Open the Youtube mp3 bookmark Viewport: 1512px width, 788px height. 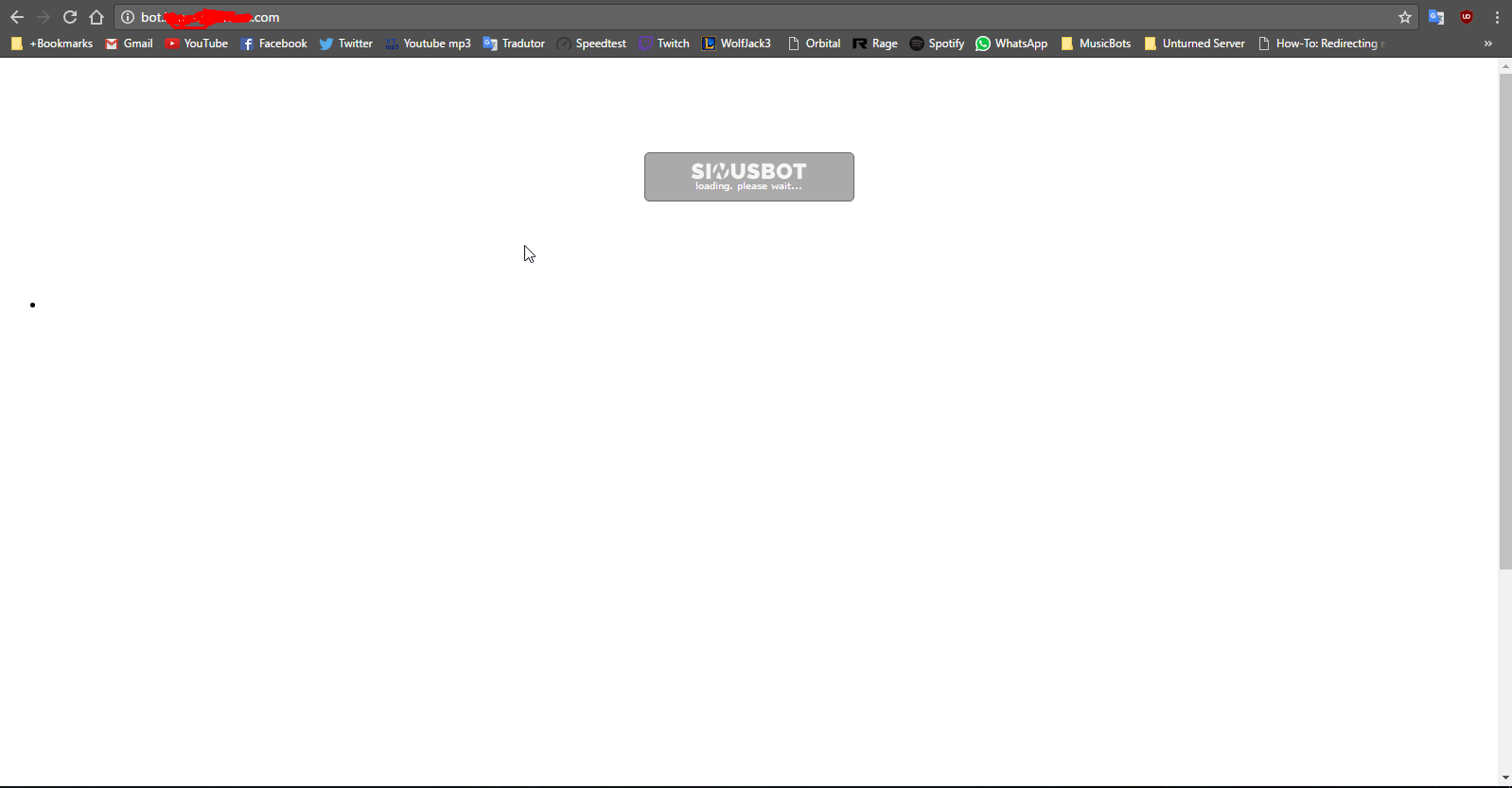[428, 44]
